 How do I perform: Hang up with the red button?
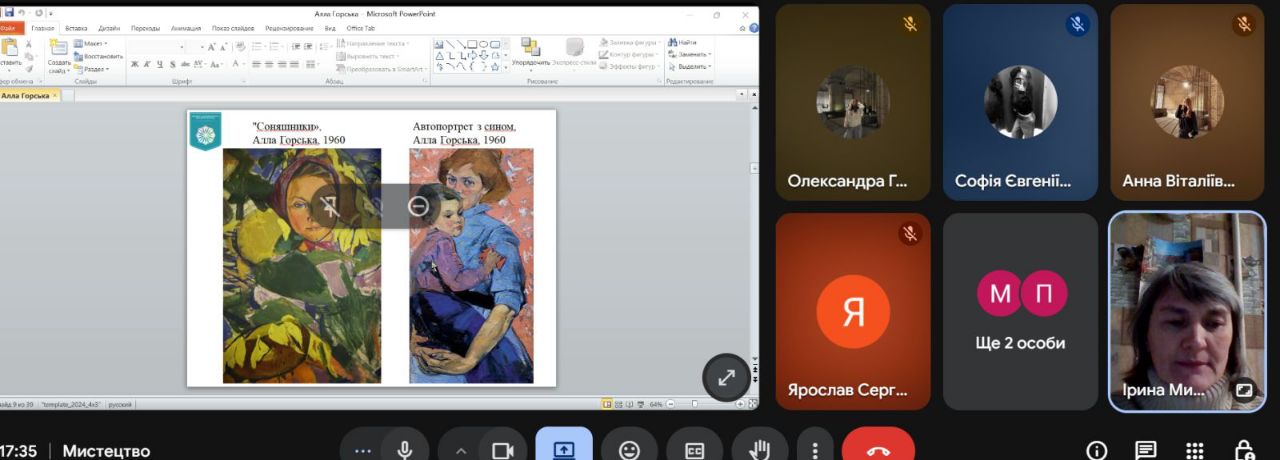click(878, 450)
